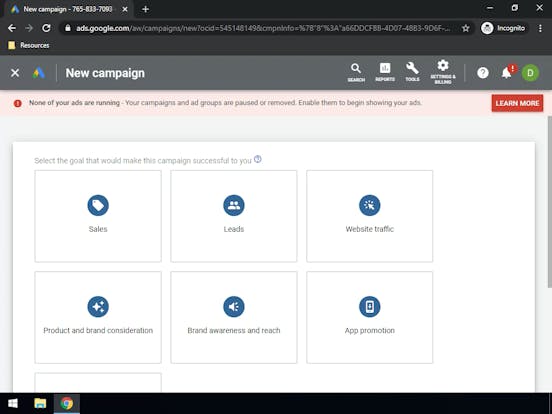Click the goal help info icon
552x414 pixels.
pyautogui.click(x=258, y=159)
